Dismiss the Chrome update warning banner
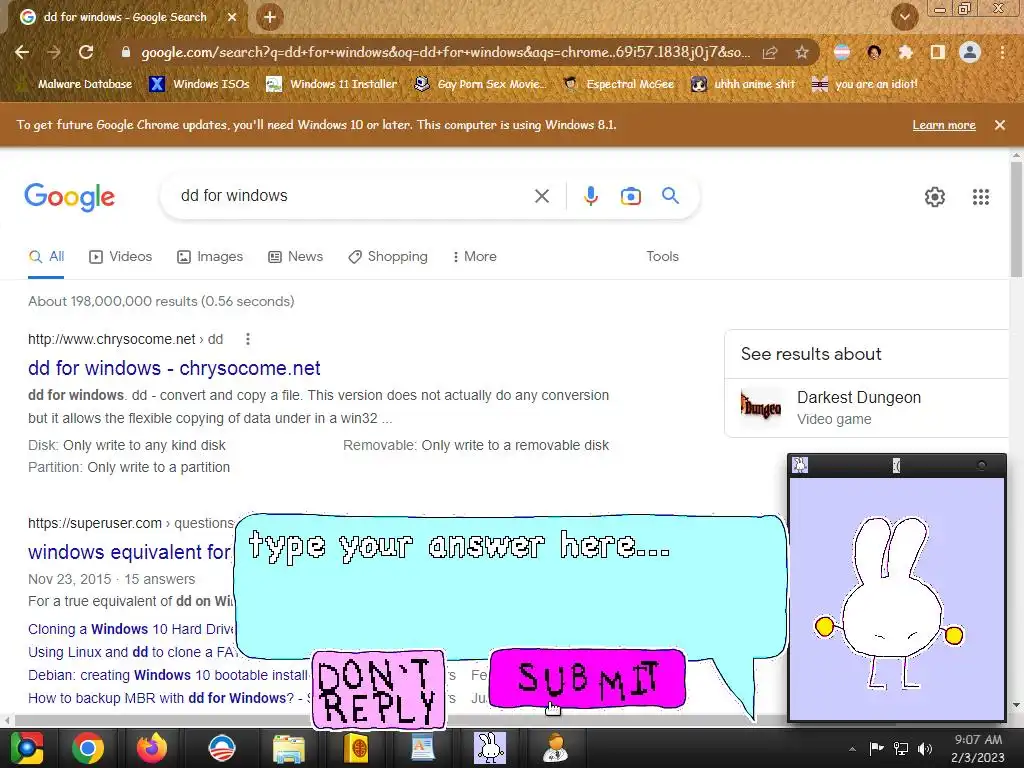This screenshot has width=1024, height=768. [x=1000, y=125]
